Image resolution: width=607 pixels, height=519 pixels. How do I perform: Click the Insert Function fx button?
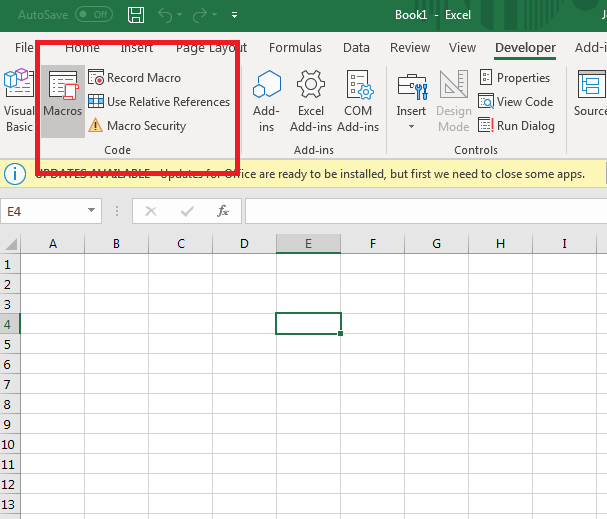tap(223, 211)
